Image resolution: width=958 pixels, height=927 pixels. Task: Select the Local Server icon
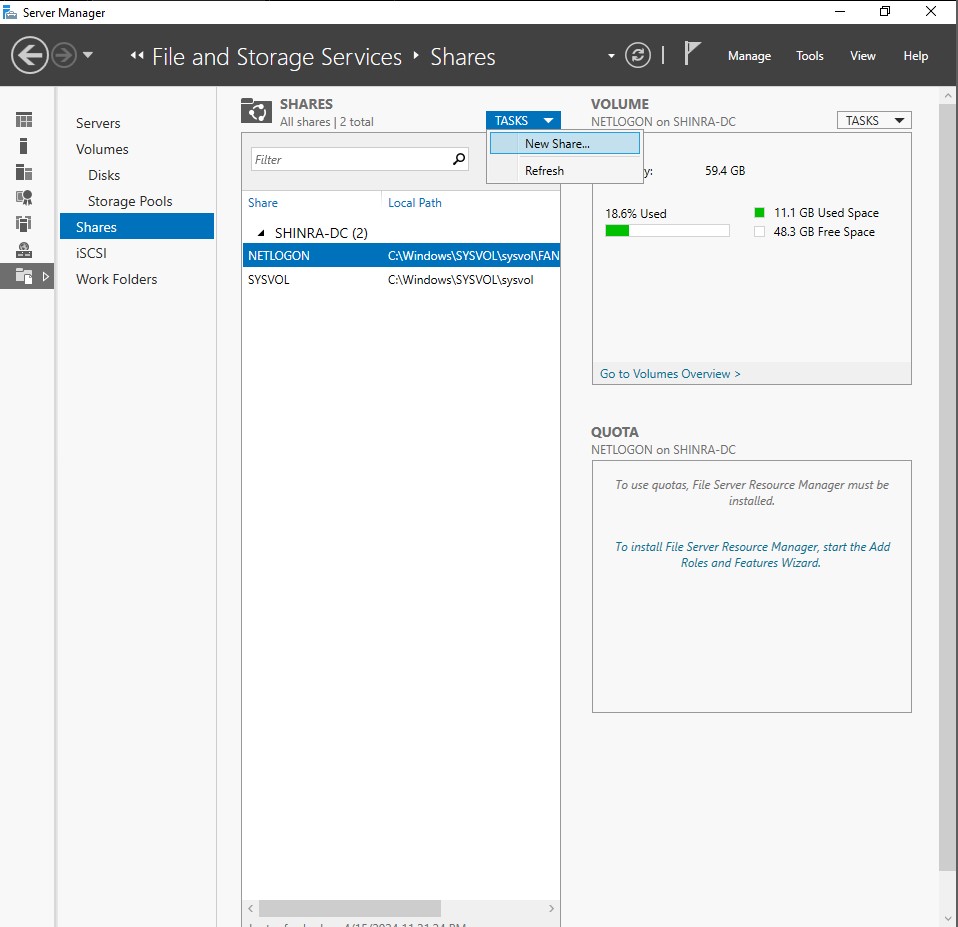(x=24, y=145)
